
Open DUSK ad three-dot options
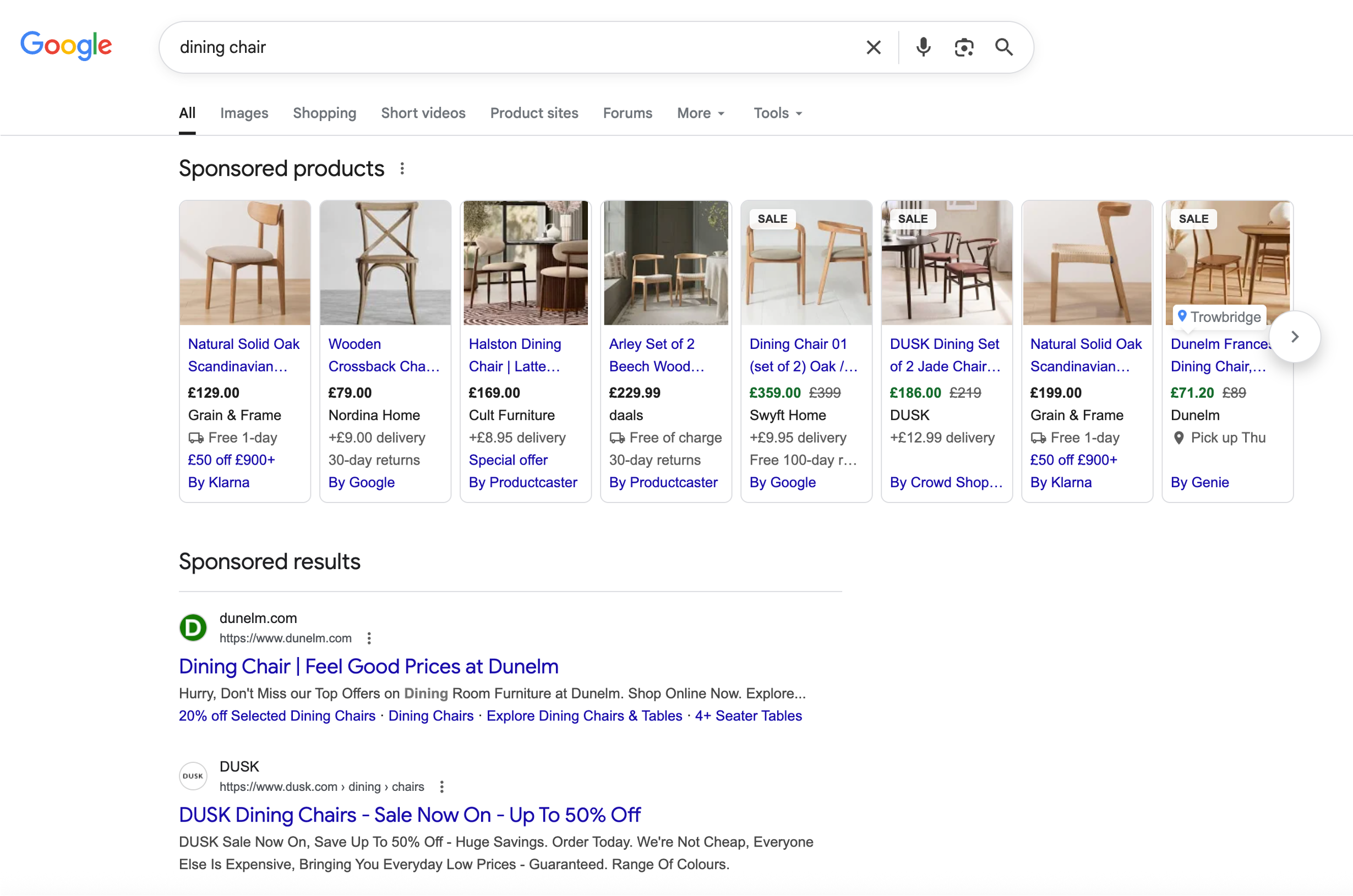coord(441,787)
